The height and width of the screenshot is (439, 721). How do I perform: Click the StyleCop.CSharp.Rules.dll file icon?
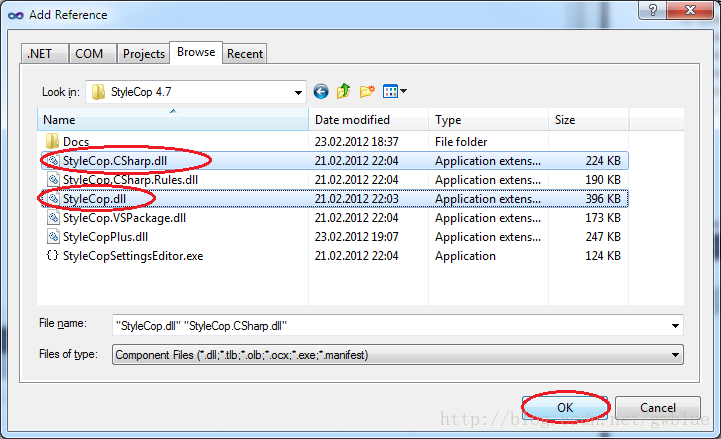(53, 179)
